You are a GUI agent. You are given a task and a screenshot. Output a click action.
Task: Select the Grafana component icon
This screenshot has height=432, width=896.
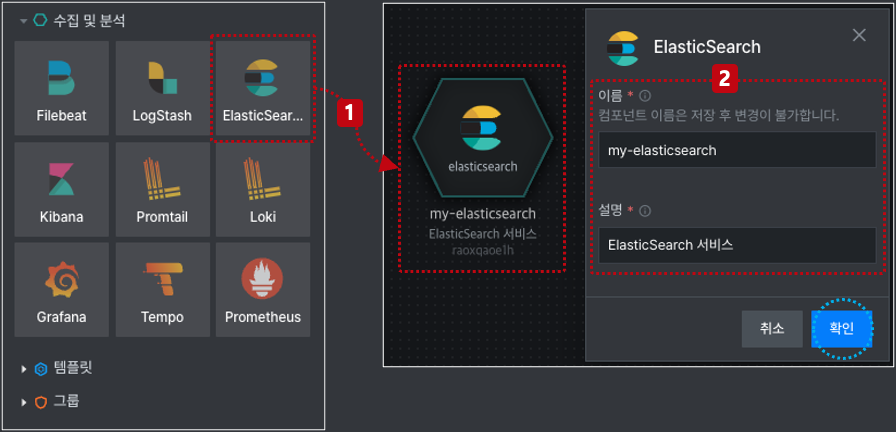(x=62, y=290)
